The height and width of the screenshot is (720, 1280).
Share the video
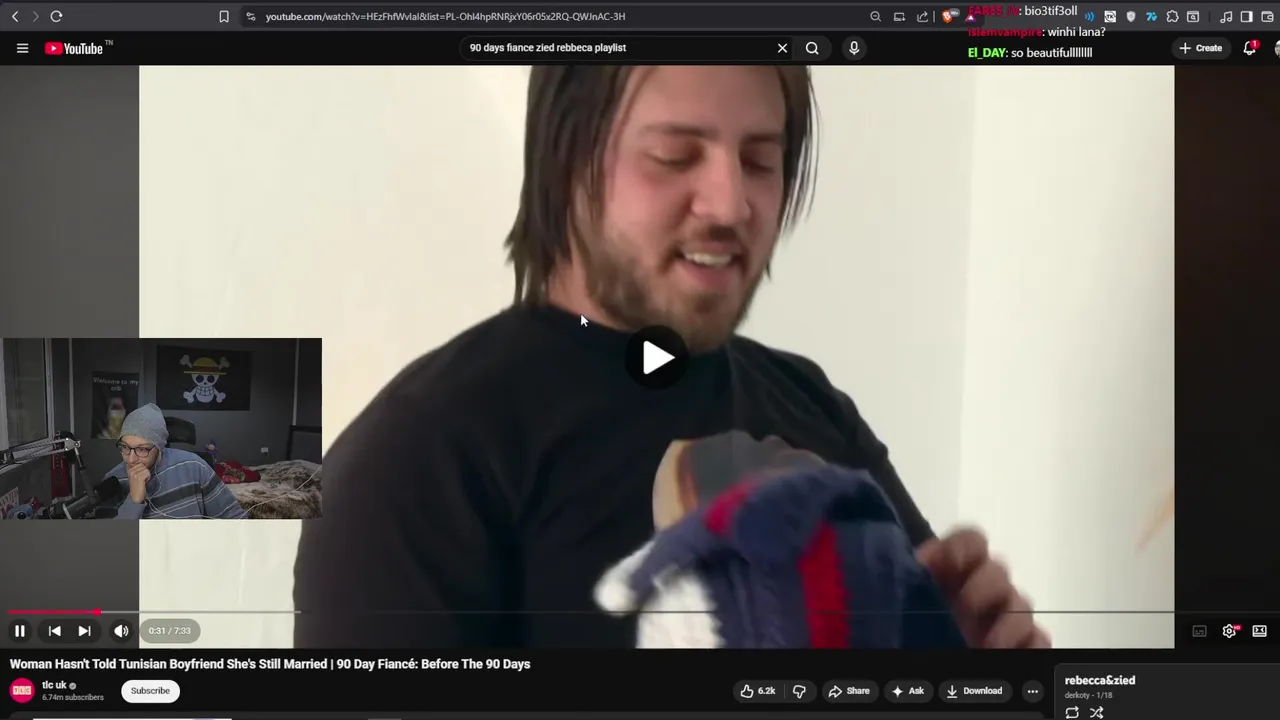click(x=848, y=691)
